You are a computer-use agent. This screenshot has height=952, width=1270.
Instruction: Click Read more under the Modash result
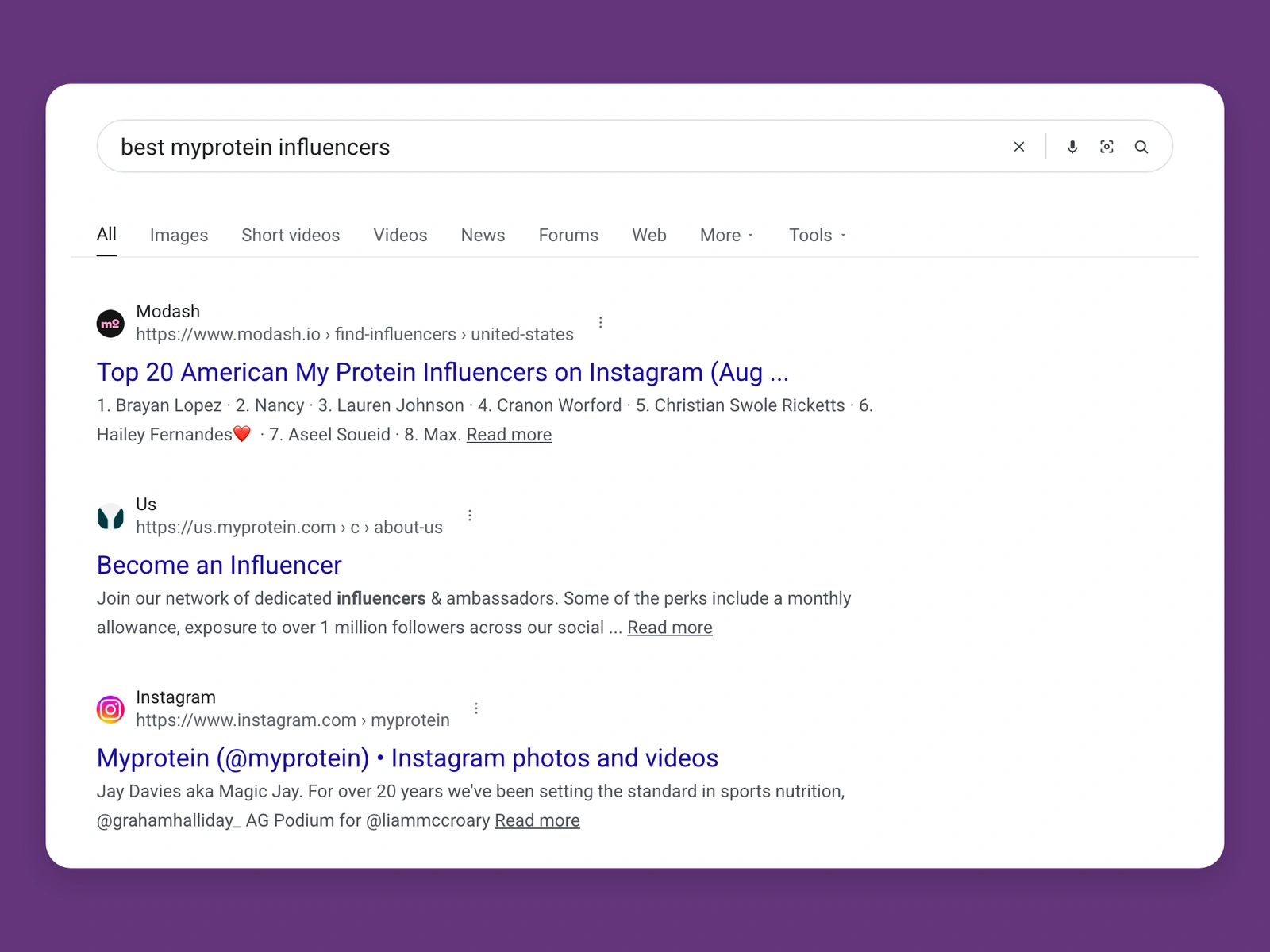click(x=509, y=435)
